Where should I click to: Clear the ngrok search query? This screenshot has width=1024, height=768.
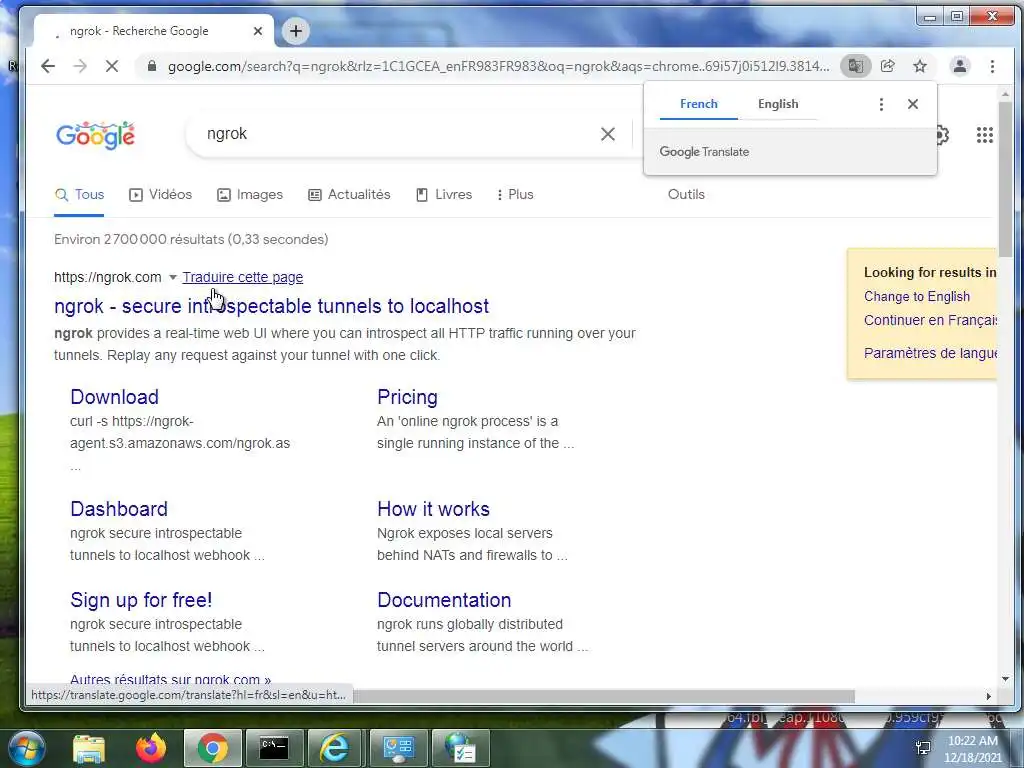pos(607,134)
